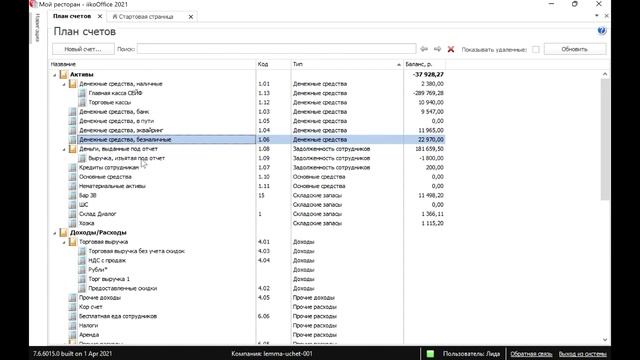
Task: Click account icon beside Рубли*
Action: coord(82,270)
